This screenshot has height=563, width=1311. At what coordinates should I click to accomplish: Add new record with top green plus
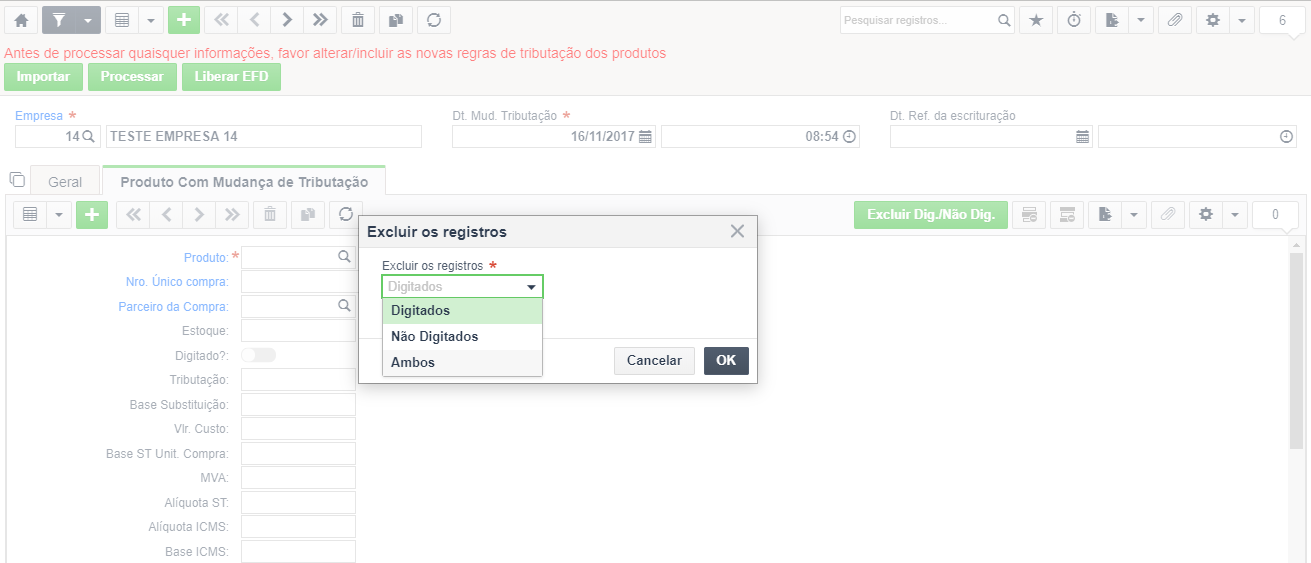[184, 20]
